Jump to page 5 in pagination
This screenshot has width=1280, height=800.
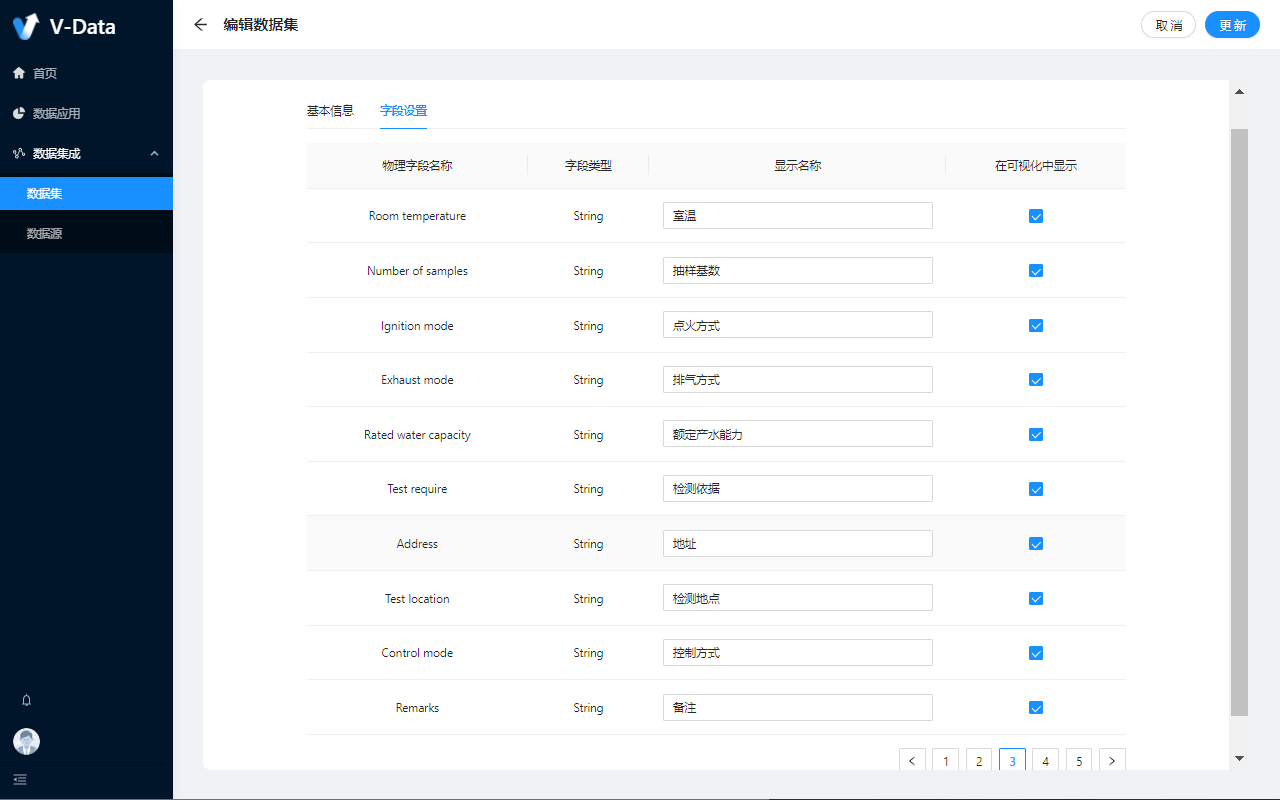tap(1079, 761)
